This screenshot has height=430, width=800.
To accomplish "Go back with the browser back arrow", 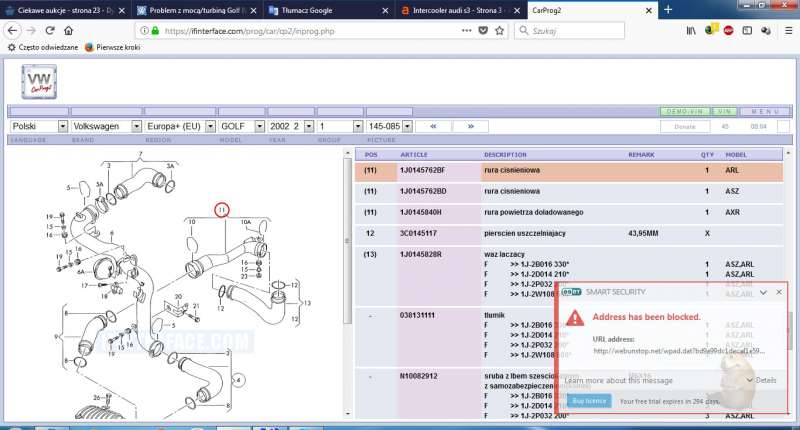I will [12, 31].
